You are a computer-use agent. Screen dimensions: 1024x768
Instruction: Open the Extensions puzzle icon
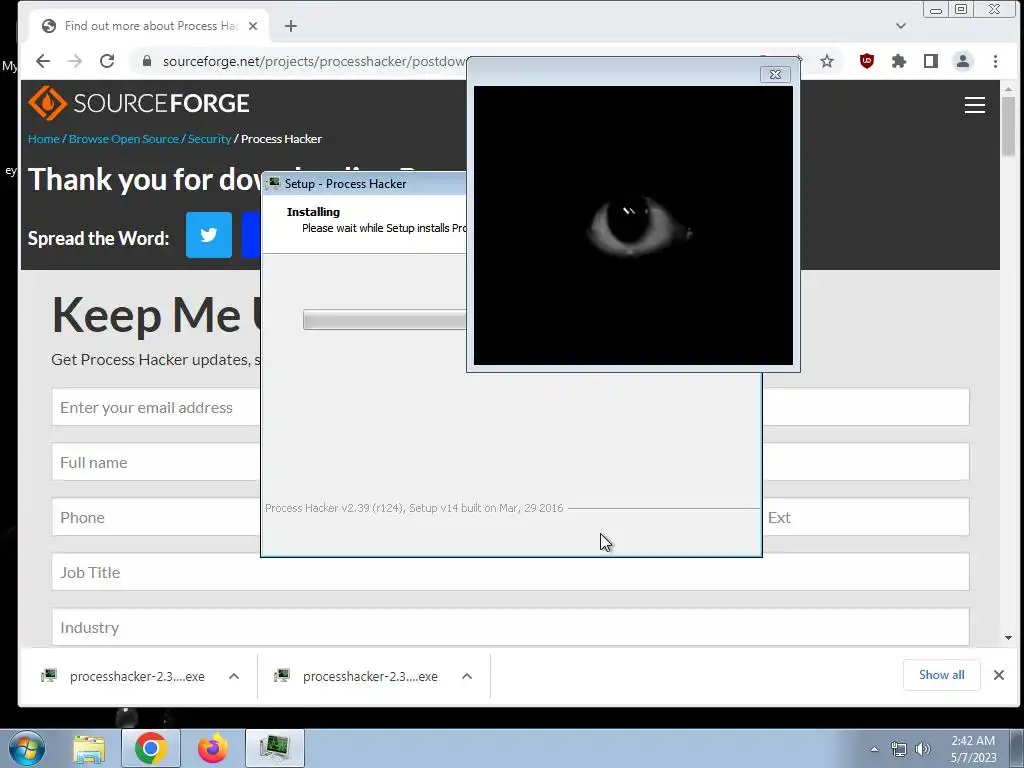[x=899, y=61]
